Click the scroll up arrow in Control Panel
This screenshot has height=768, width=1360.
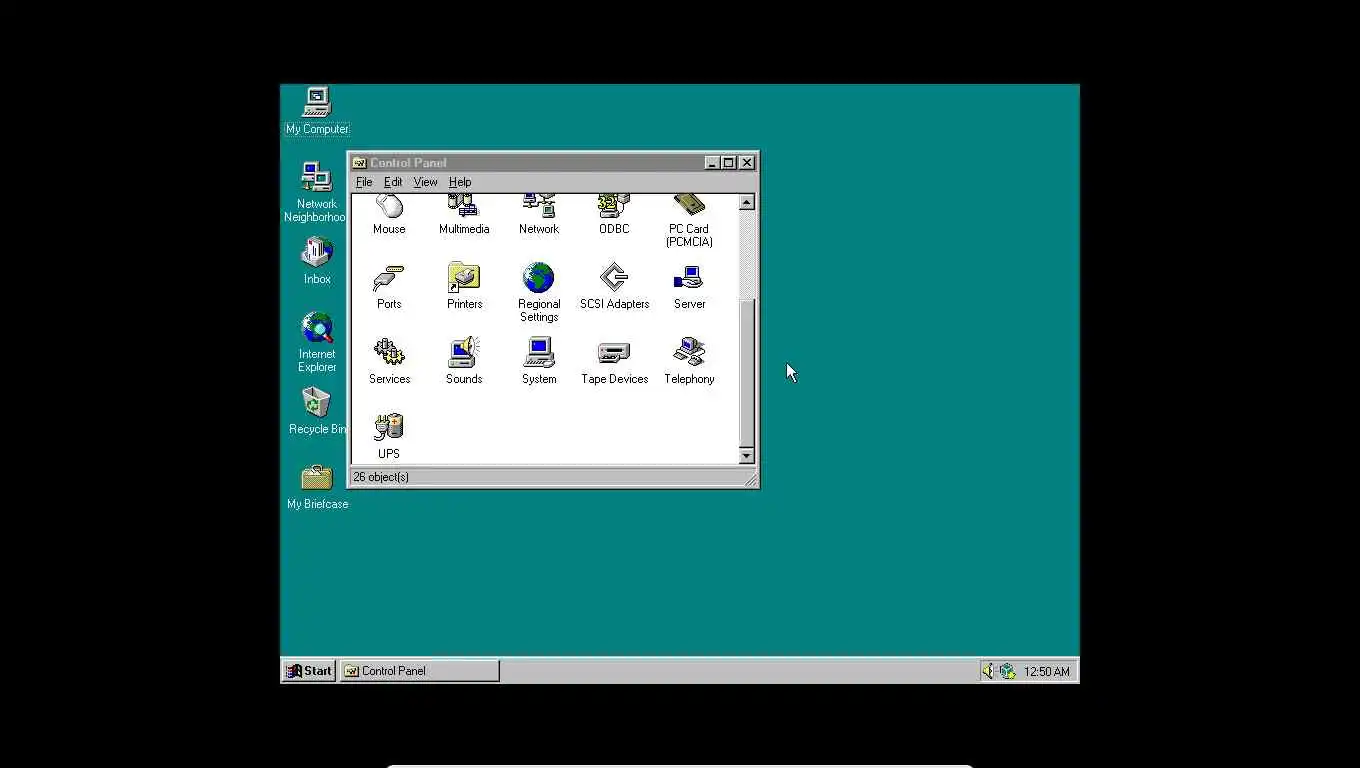(x=746, y=203)
